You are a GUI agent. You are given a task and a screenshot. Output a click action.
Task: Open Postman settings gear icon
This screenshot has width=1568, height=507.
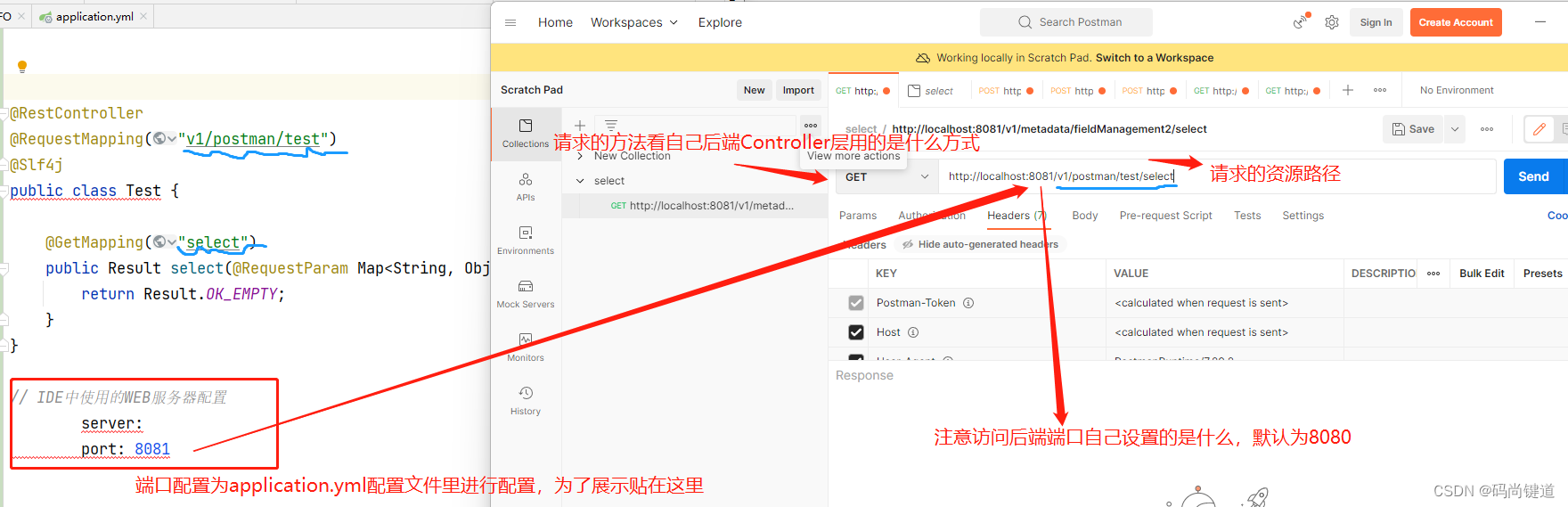click(x=1332, y=22)
